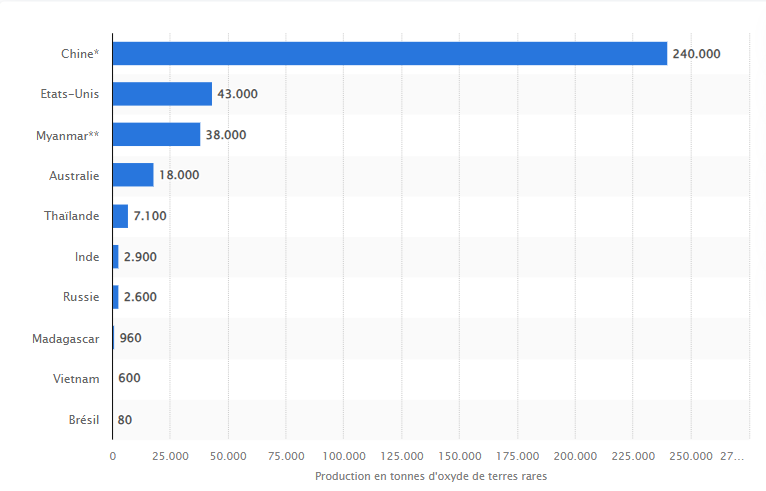The height and width of the screenshot is (491, 766).
Task: Click the 240.000 value label
Action: pos(696,54)
